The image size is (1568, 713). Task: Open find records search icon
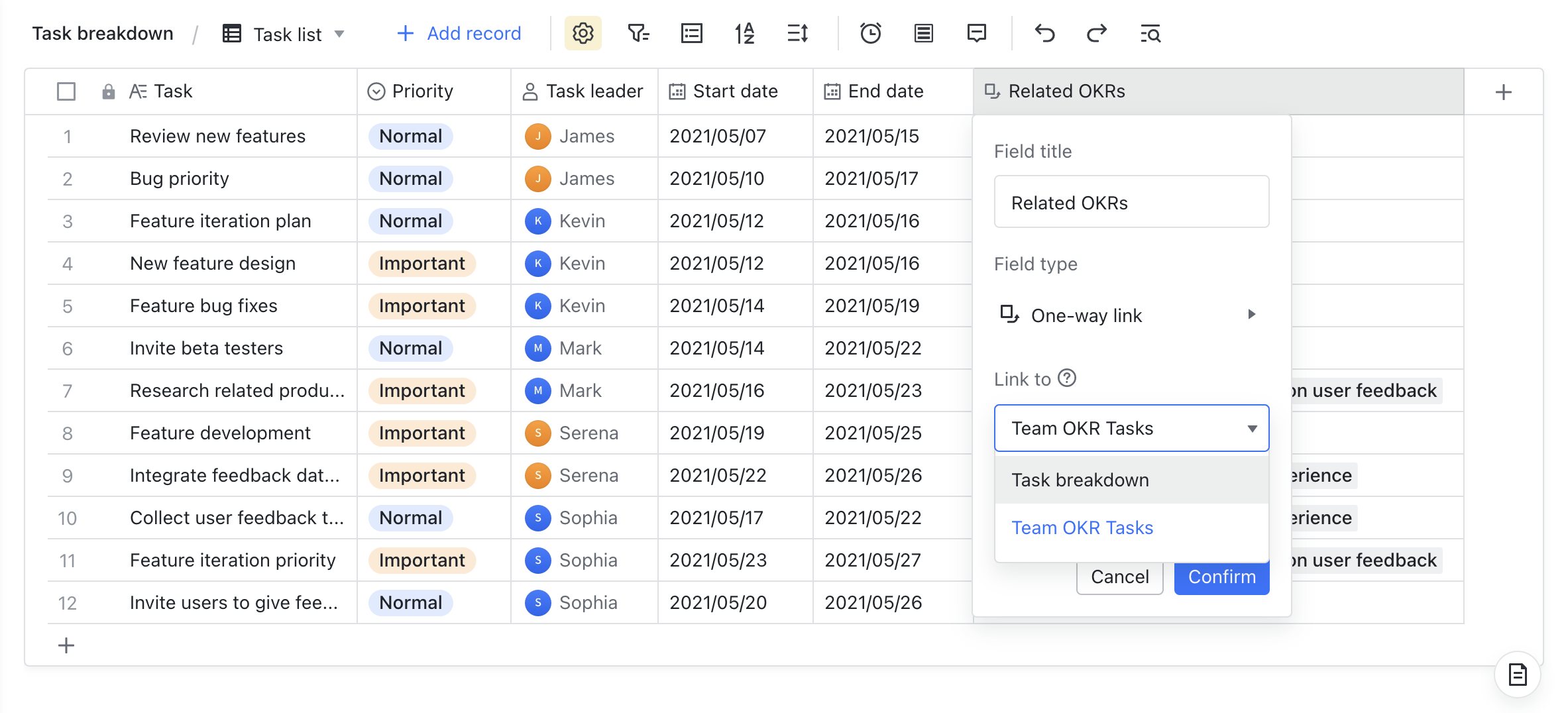pos(1150,33)
